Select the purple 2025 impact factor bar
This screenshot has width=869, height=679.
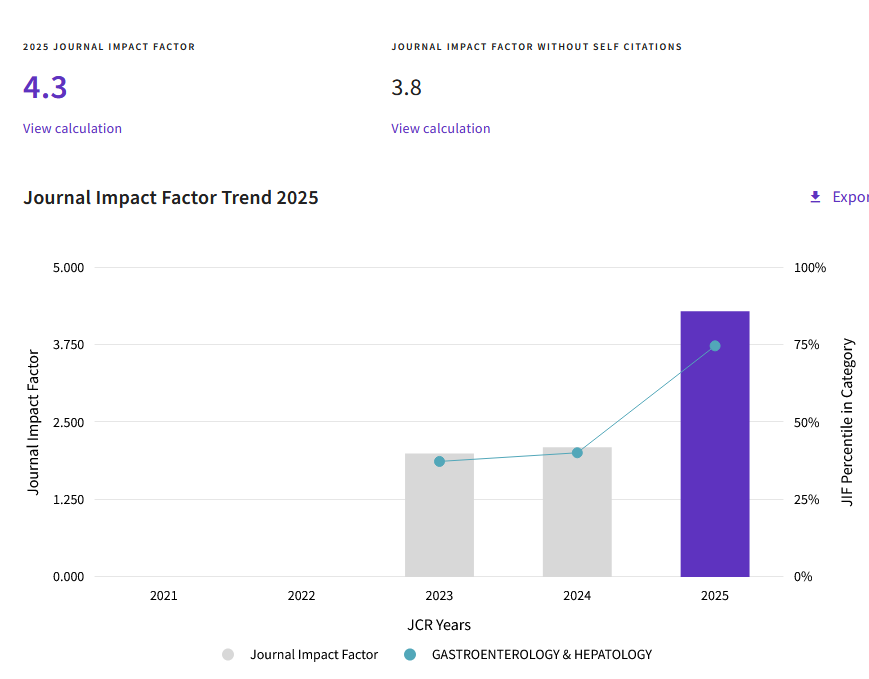point(715,443)
